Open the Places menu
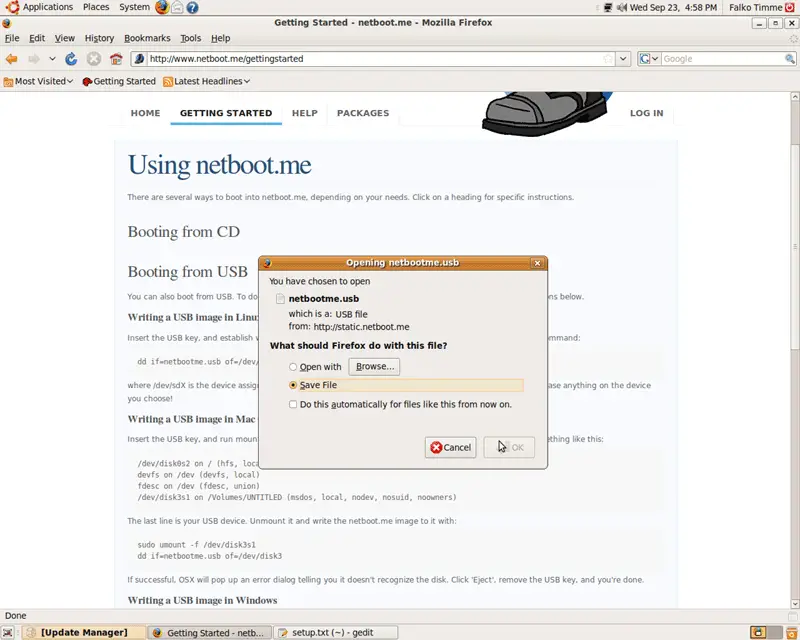The image size is (800, 640). (96, 7)
